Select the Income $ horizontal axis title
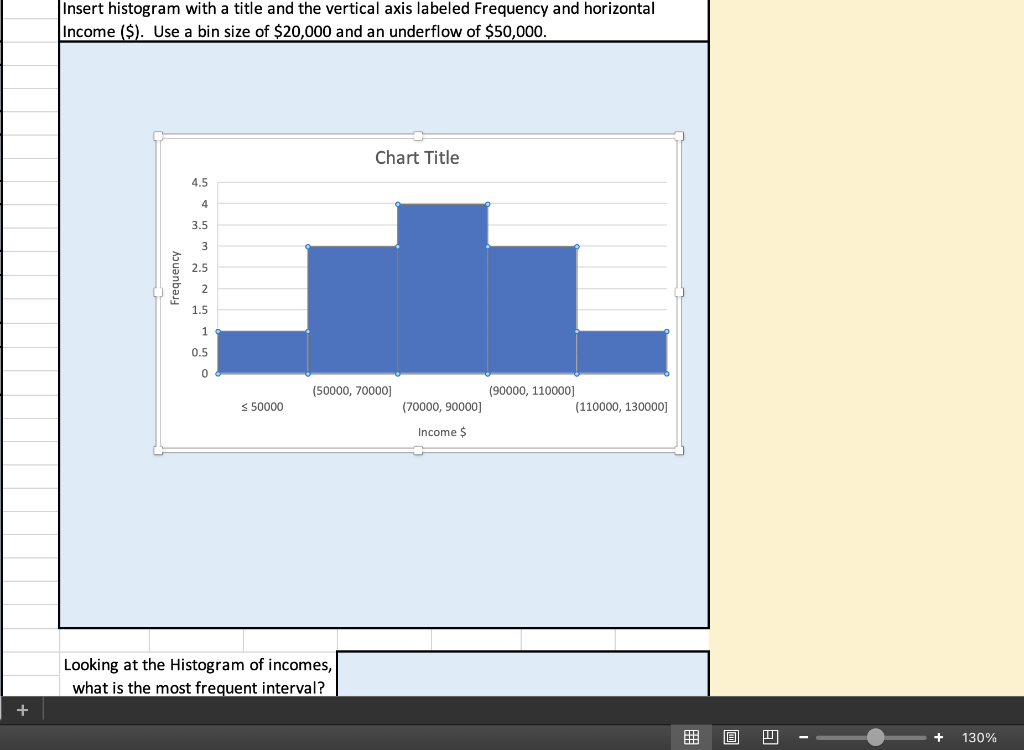 [x=441, y=431]
